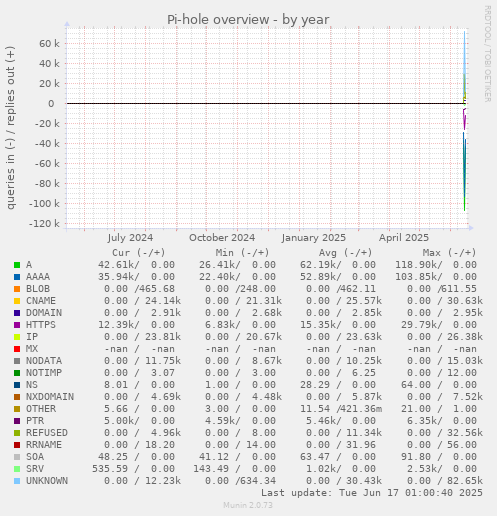The image size is (497, 516).
Task: Click the 'April 2025' x-axis label
Action: click(404, 238)
